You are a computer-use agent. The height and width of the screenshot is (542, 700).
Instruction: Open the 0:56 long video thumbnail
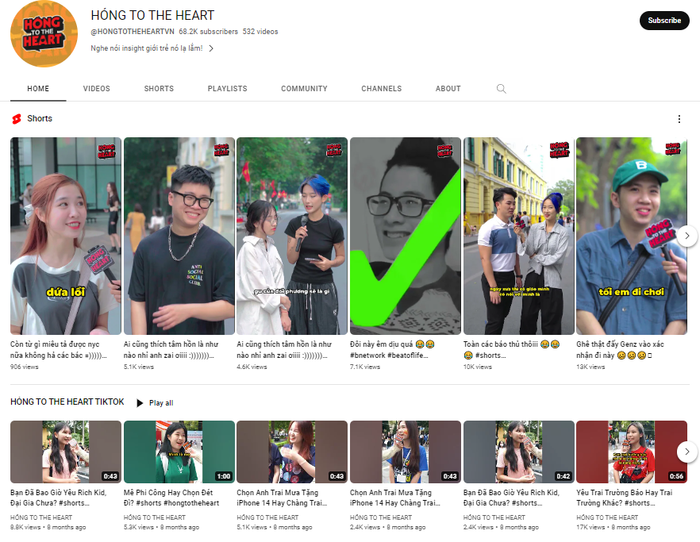[x=632, y=451]
